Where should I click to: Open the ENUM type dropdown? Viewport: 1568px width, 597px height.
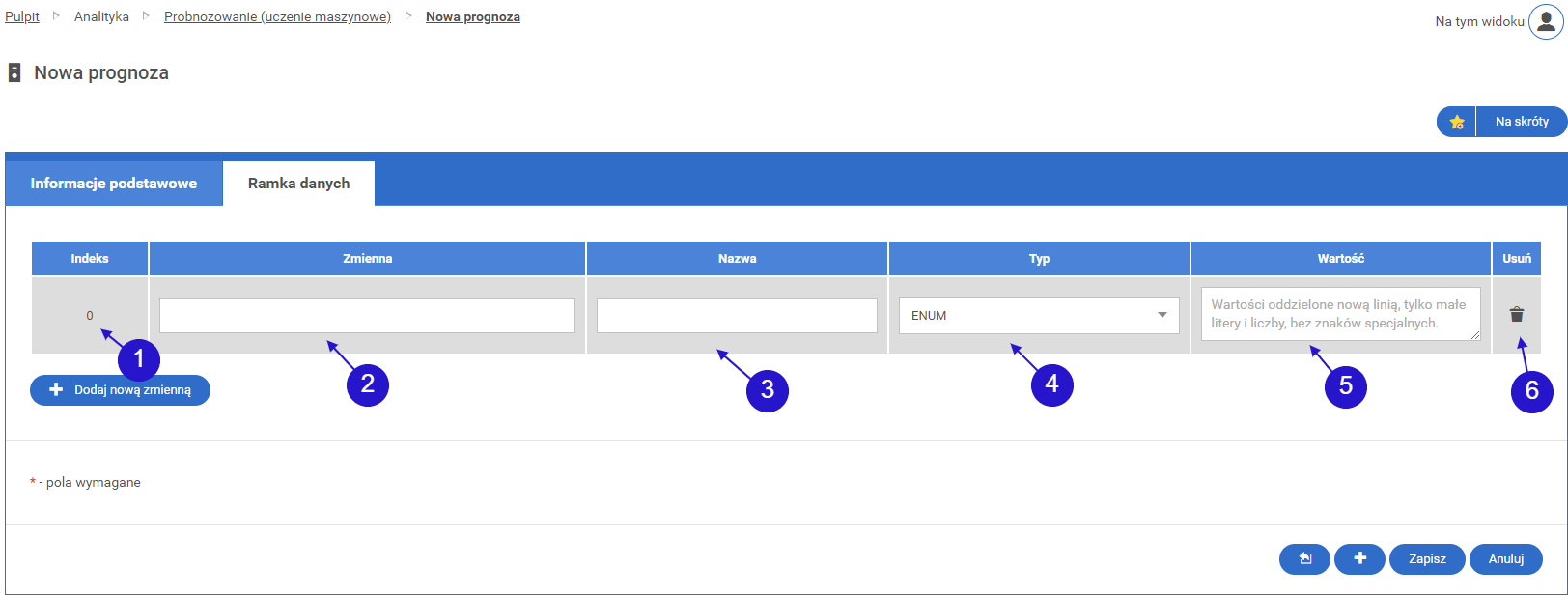coord(1038,315)
